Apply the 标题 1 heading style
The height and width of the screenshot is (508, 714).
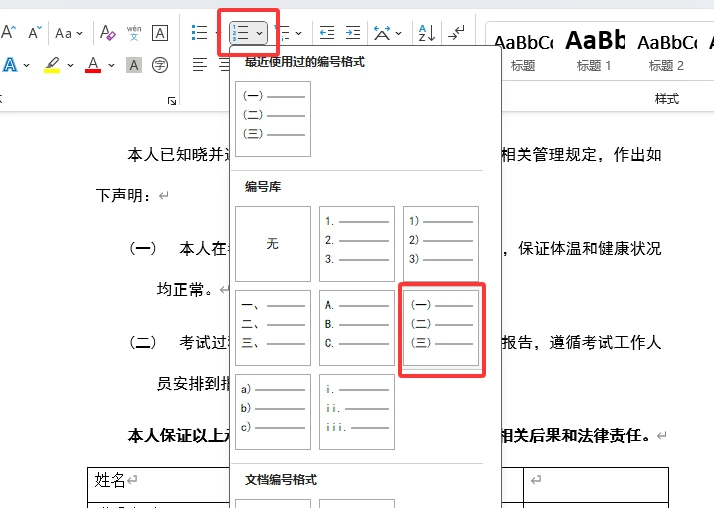[x=595, y=52]
